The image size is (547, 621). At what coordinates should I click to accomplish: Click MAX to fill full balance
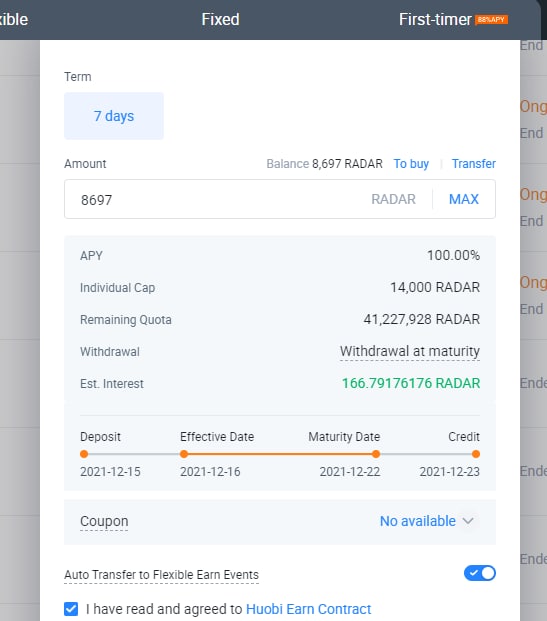coord(464,199)
